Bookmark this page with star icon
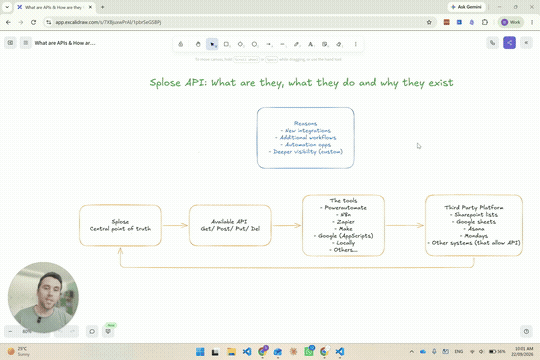This screenshot has height=360, width=540. 429,22
